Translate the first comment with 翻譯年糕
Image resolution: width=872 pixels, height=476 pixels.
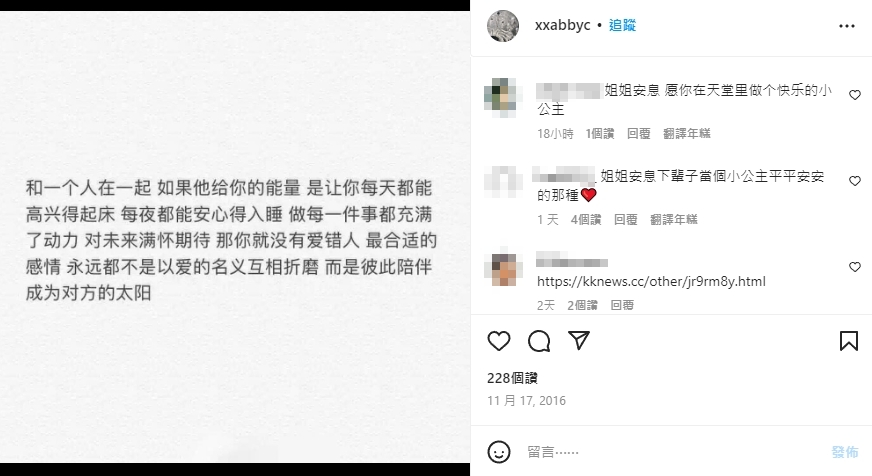pyautogui.click(x=687, y=133)
